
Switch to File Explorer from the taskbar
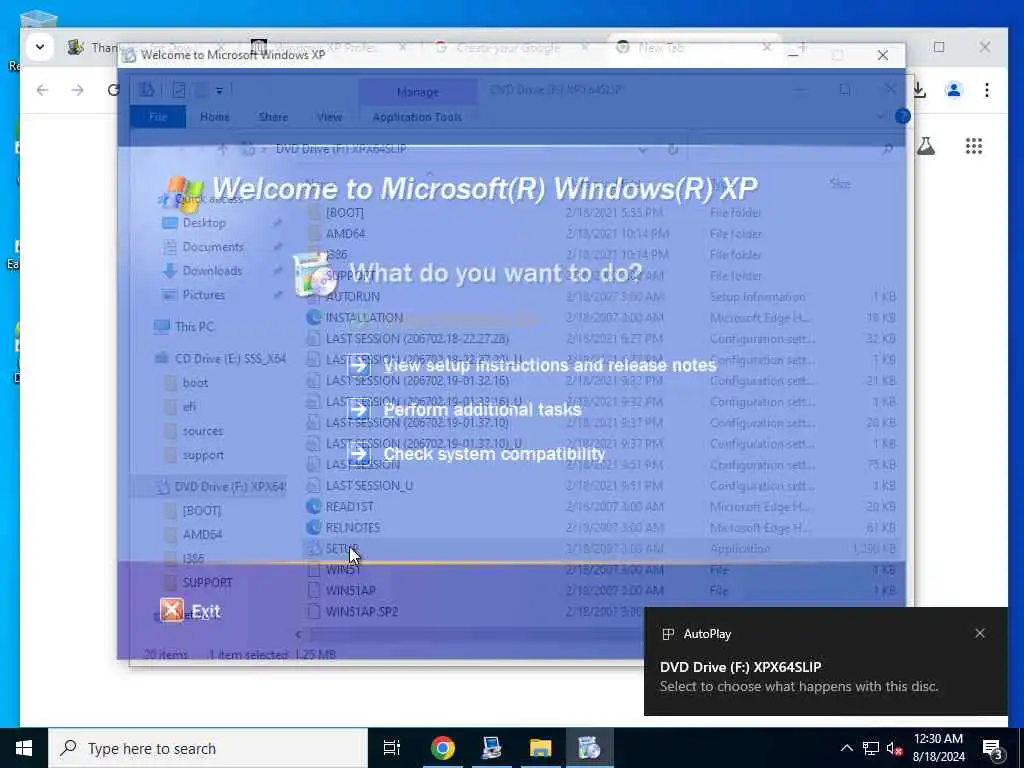540,748
